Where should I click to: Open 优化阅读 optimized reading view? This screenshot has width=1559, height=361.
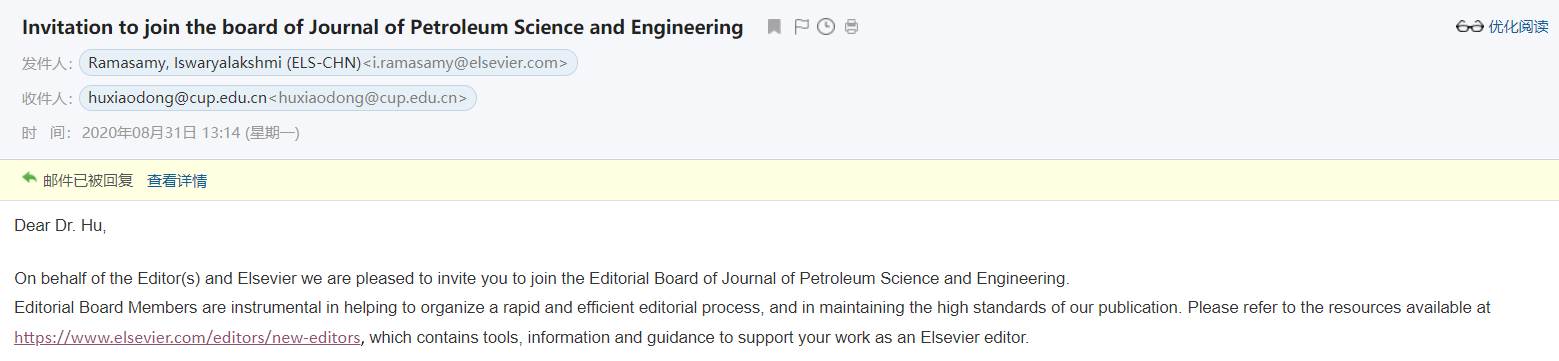[x=1518, y=27]
